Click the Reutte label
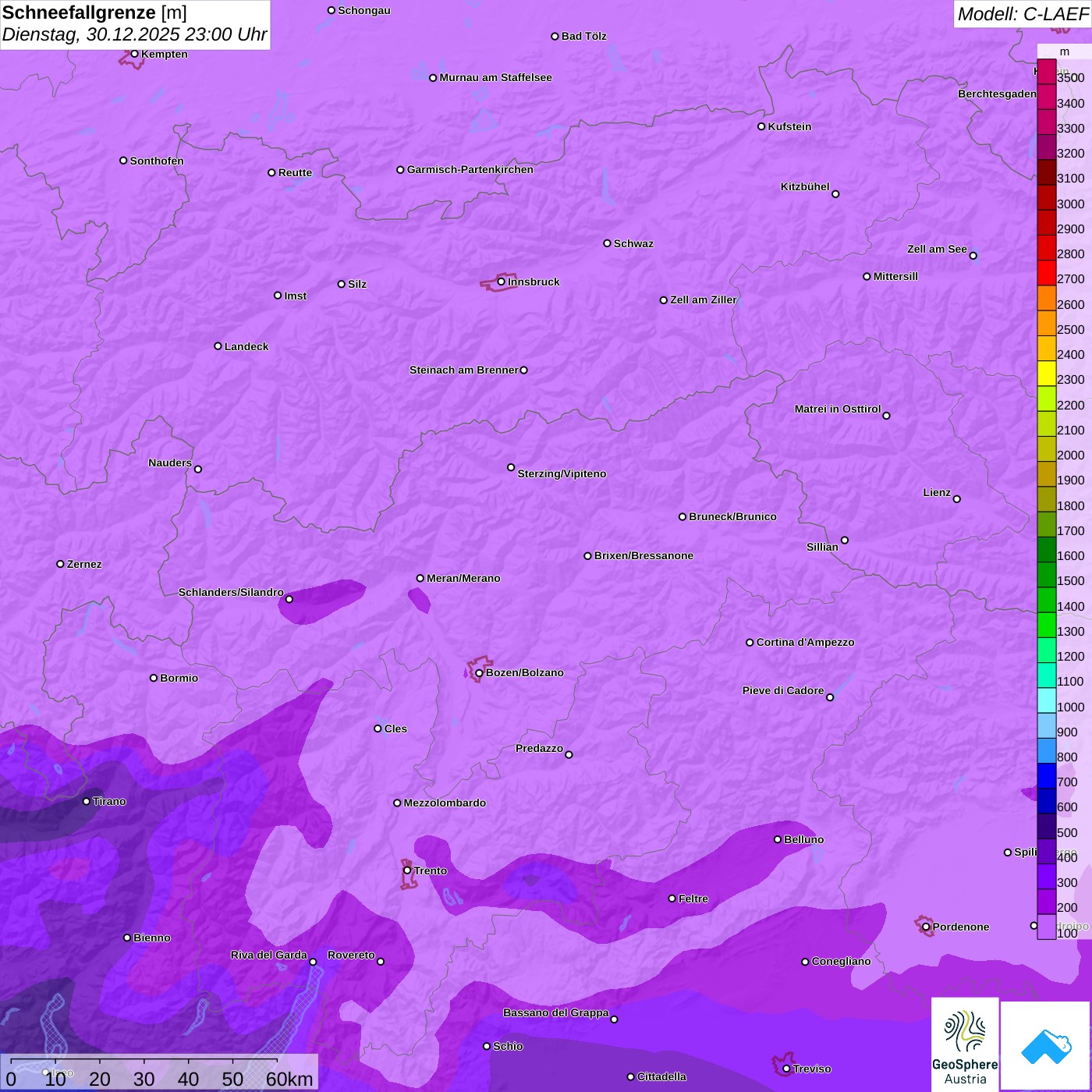 click(295, 172)
